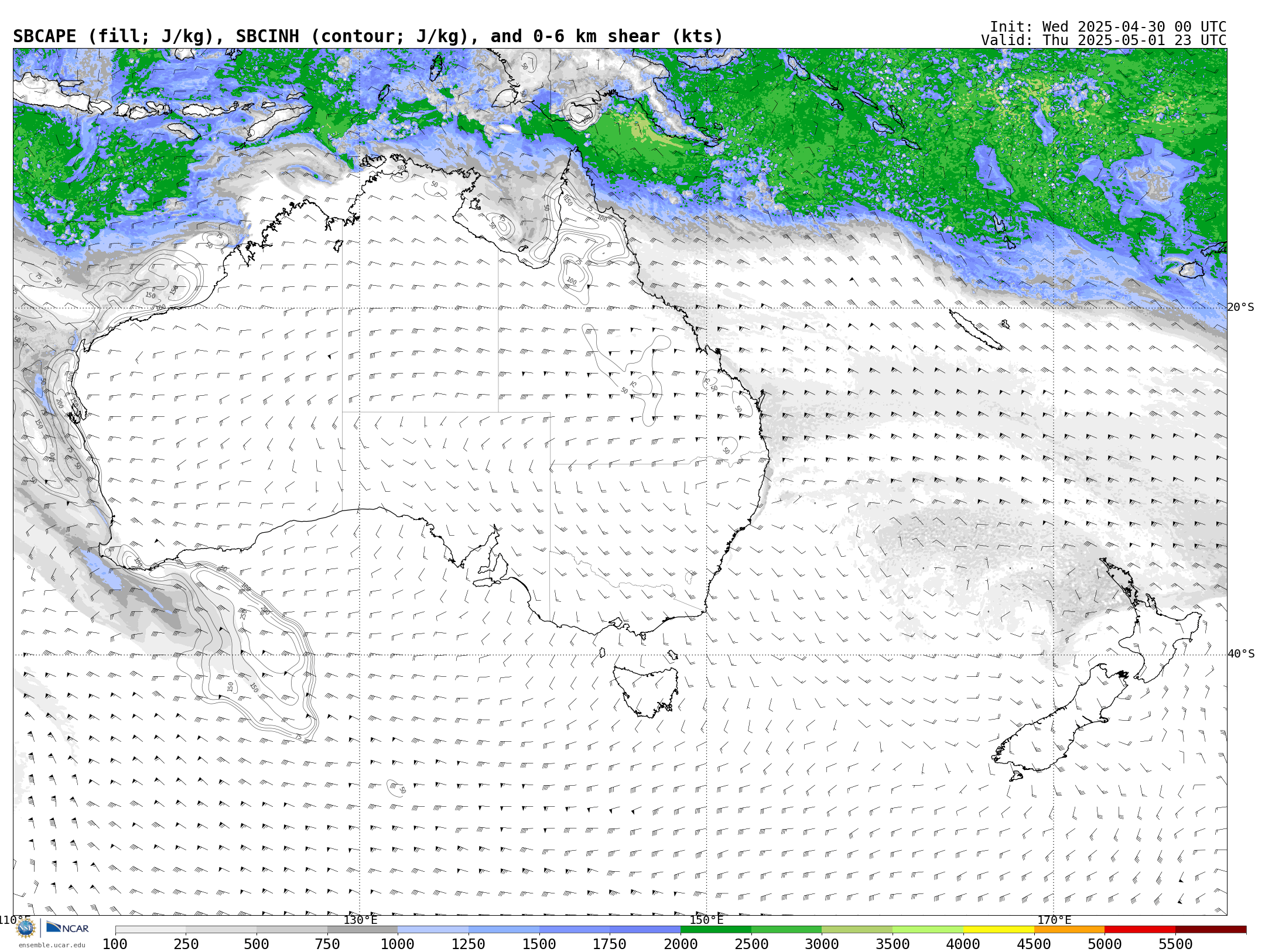Click the colorbar value label 1500
This screenshot has width=1265, height=952.
click(539, 944)
